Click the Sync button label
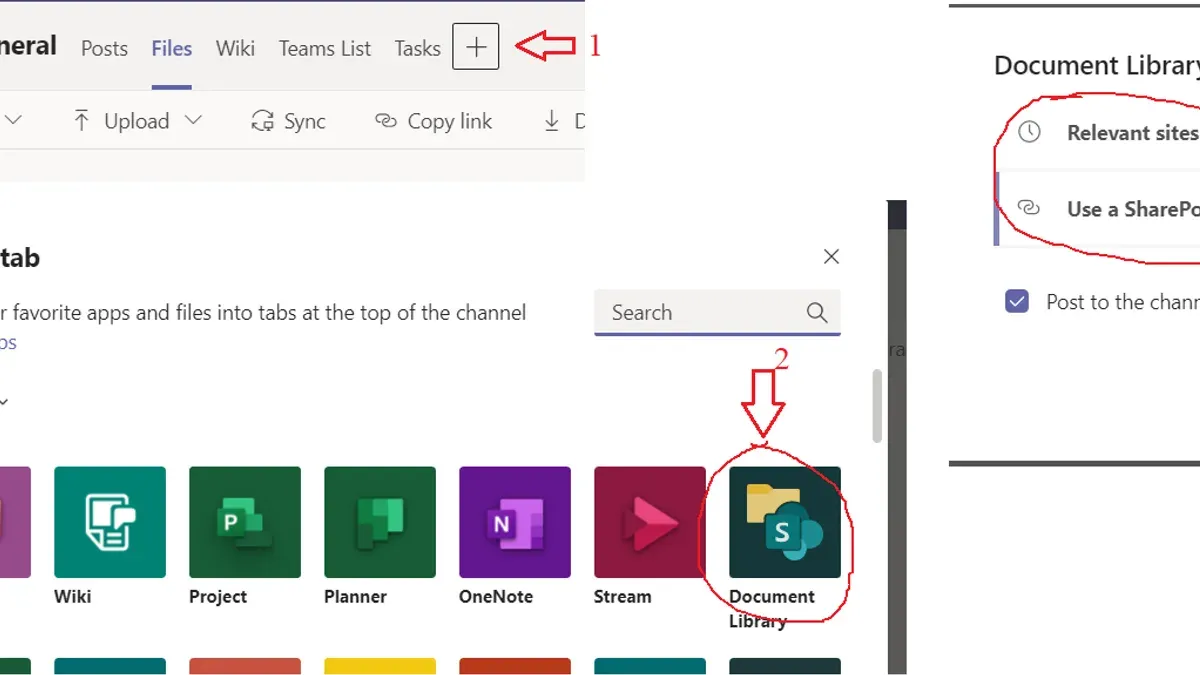1200x675 pixels. [305, 121]
